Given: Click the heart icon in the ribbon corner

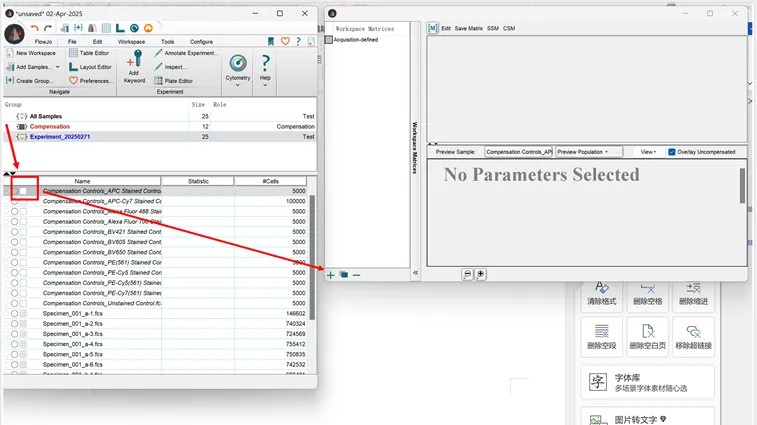Looking at the screenshot, I should [x=285, y=41].
